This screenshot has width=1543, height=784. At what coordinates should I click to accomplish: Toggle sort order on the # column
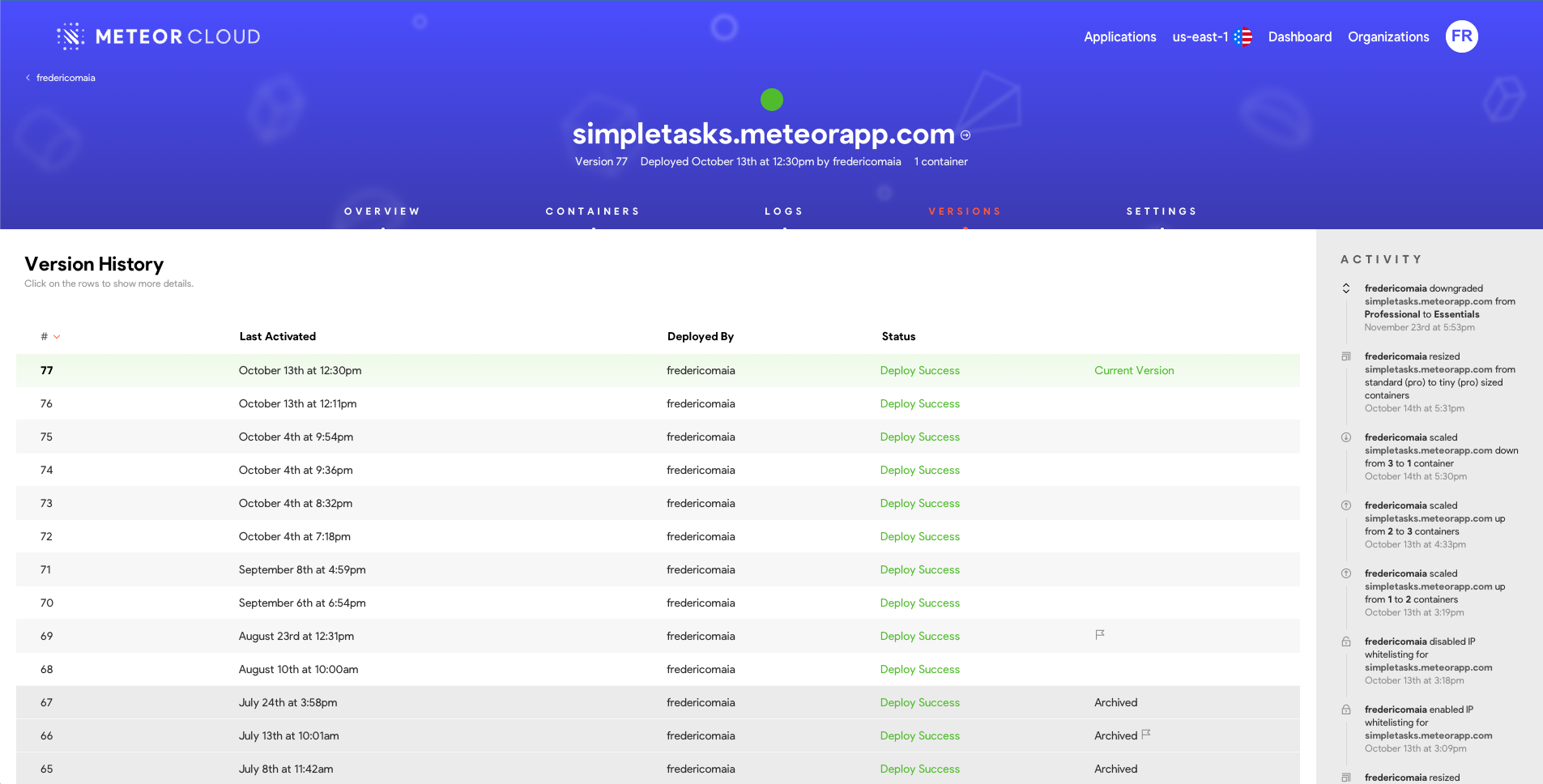tap(50, 337)
